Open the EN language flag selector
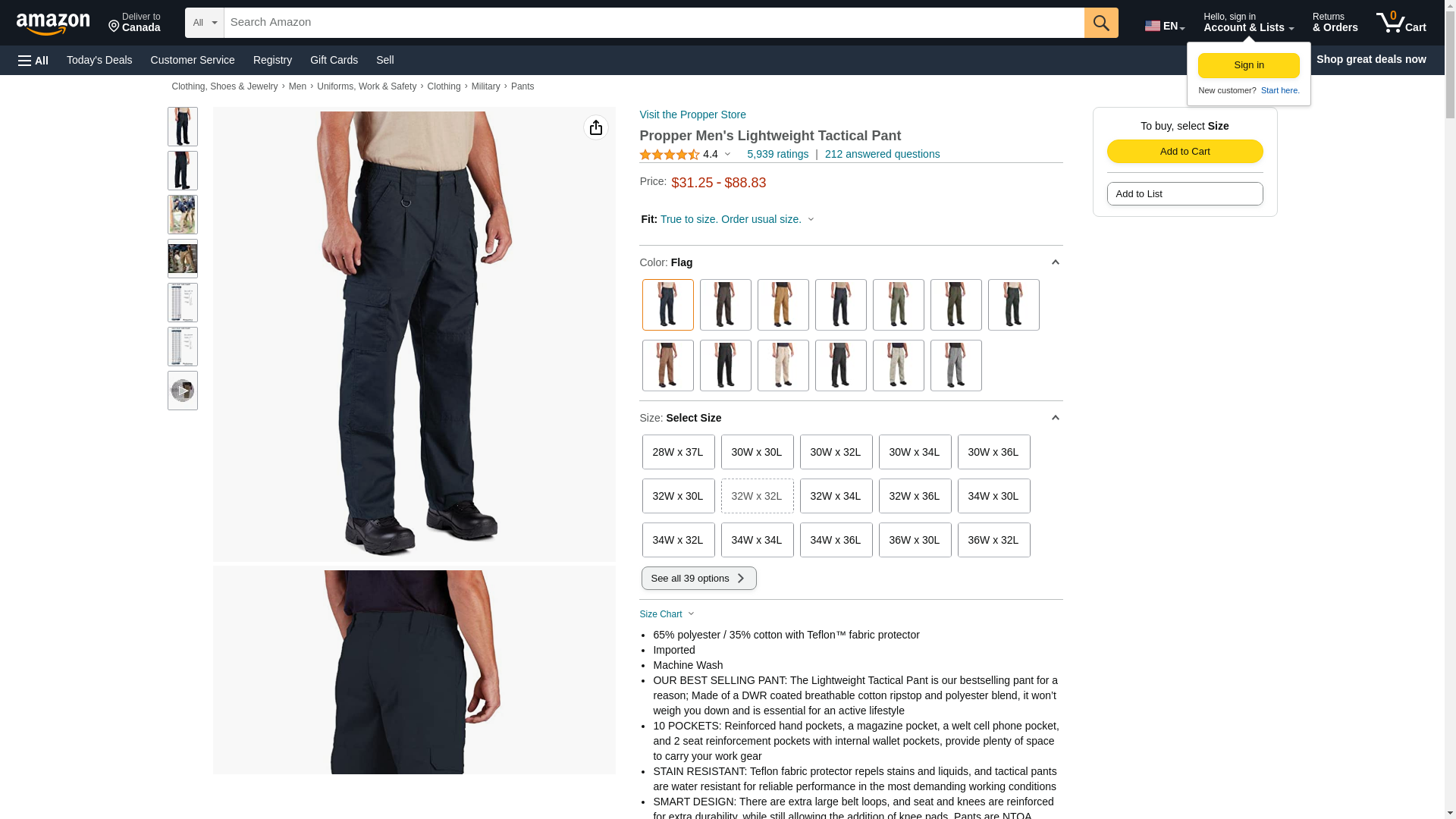 pyautogui.click(x=1165, y=26)
